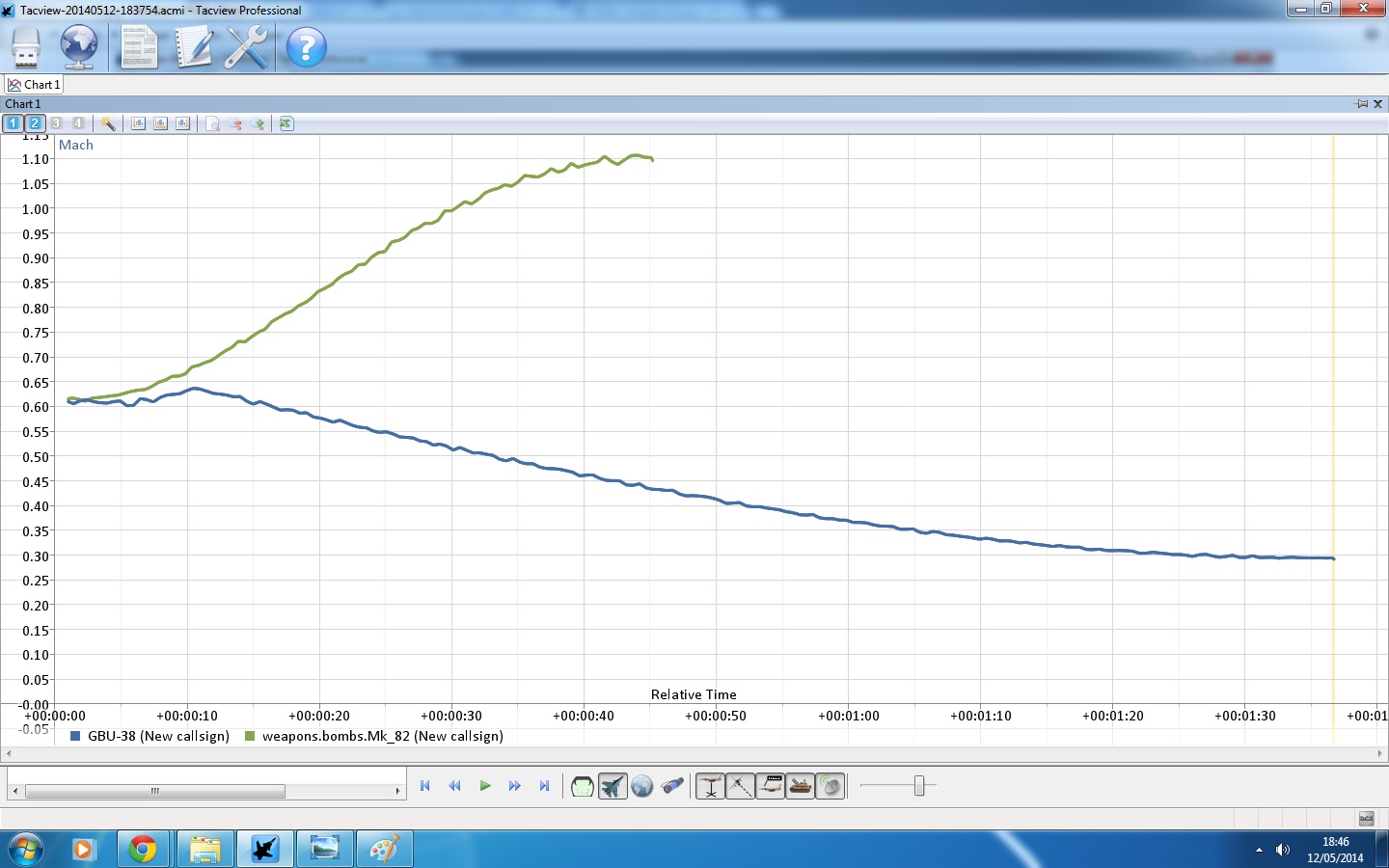Click the GBU-38 legend entry
The image size is (1389, 868).
tap(150, 736)
